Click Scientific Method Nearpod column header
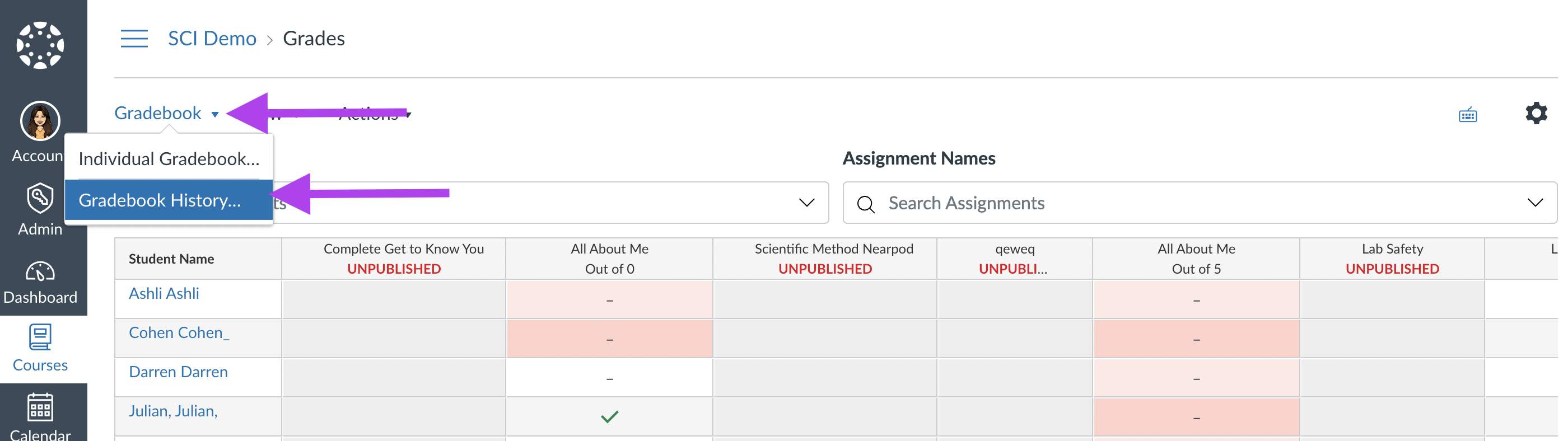The width and height of the screenshot is (1568, 441). pos(825,259)
